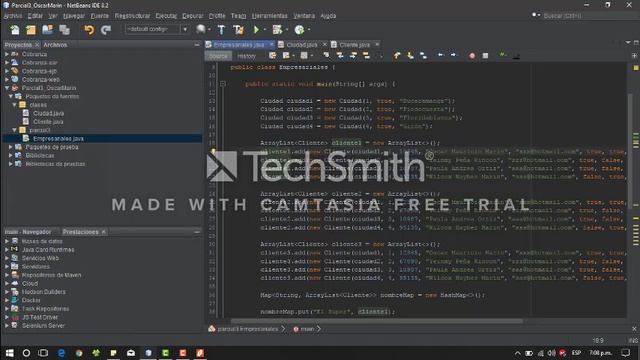Click the New Project toolbar icon
Screen dimensions: 640x360
tap(31, 29)
